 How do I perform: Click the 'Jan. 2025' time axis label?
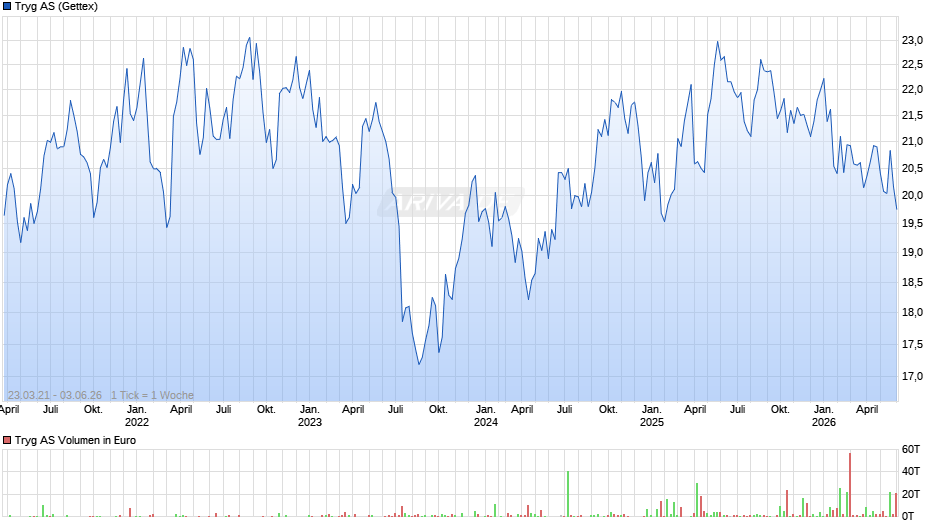[x=652, y=416]
